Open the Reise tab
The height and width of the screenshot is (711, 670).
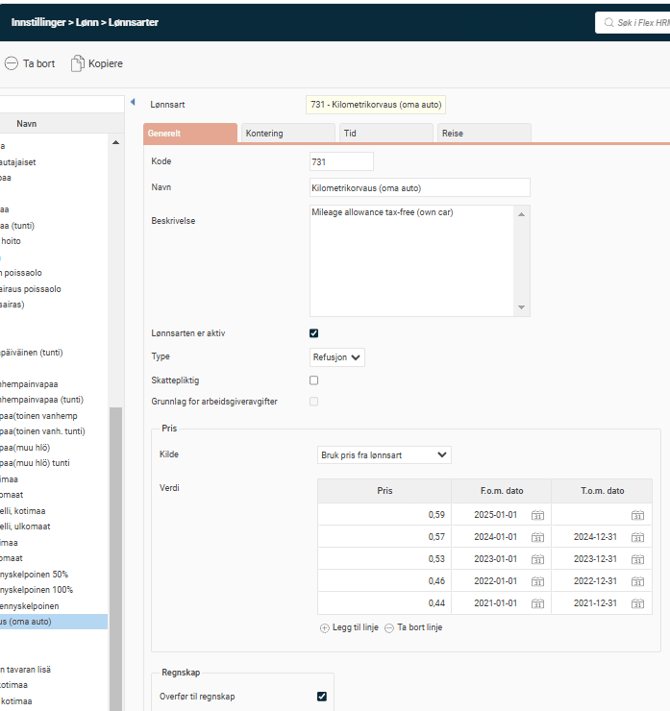(482, 133)
